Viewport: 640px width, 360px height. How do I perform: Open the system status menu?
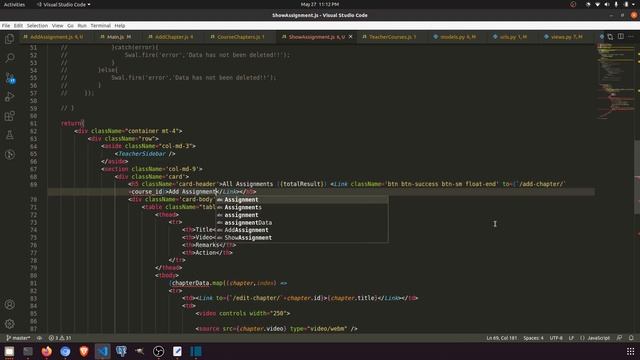[x=611, y=4]
